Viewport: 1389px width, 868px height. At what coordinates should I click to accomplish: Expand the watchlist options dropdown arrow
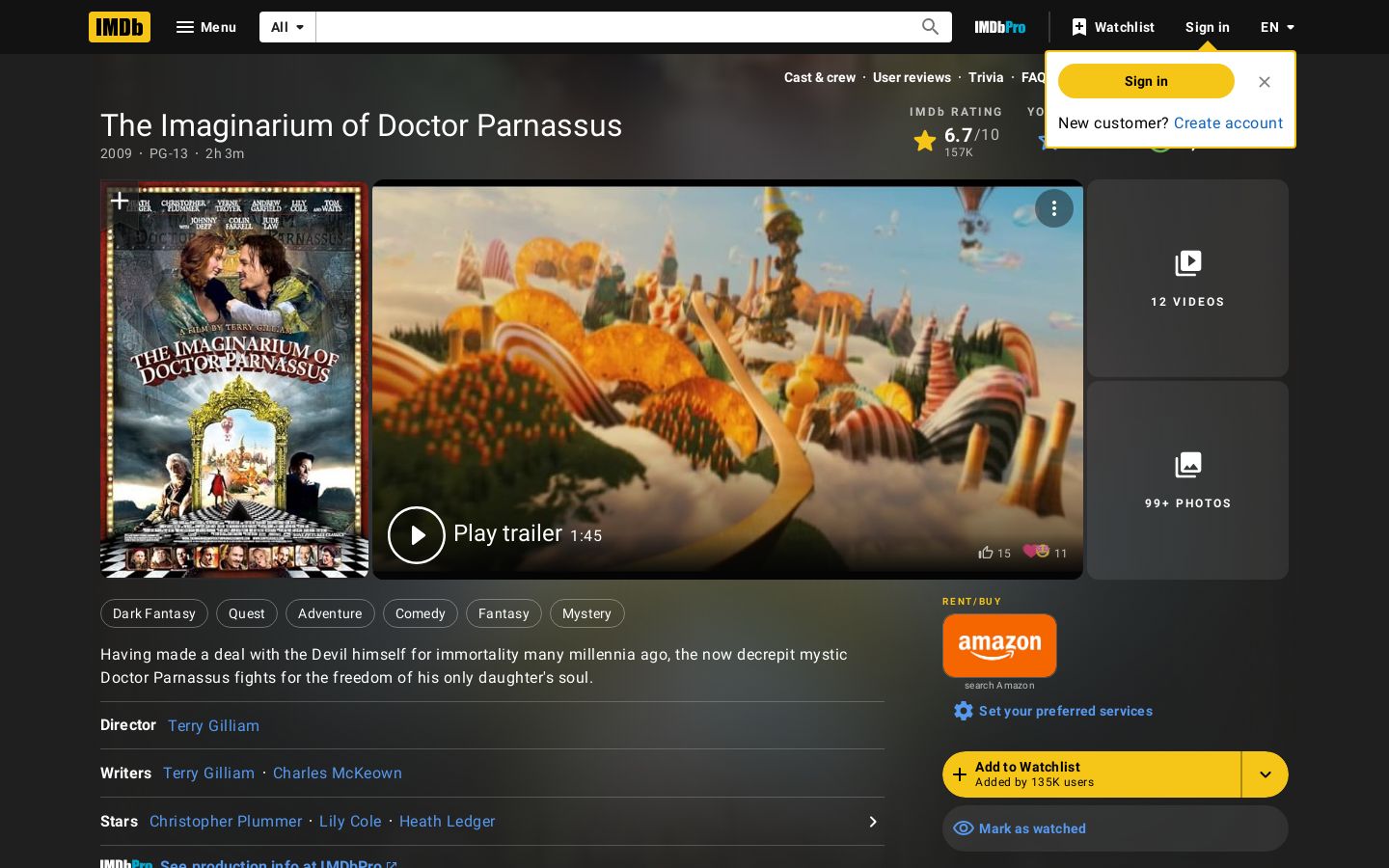[x=1266, y=774]
